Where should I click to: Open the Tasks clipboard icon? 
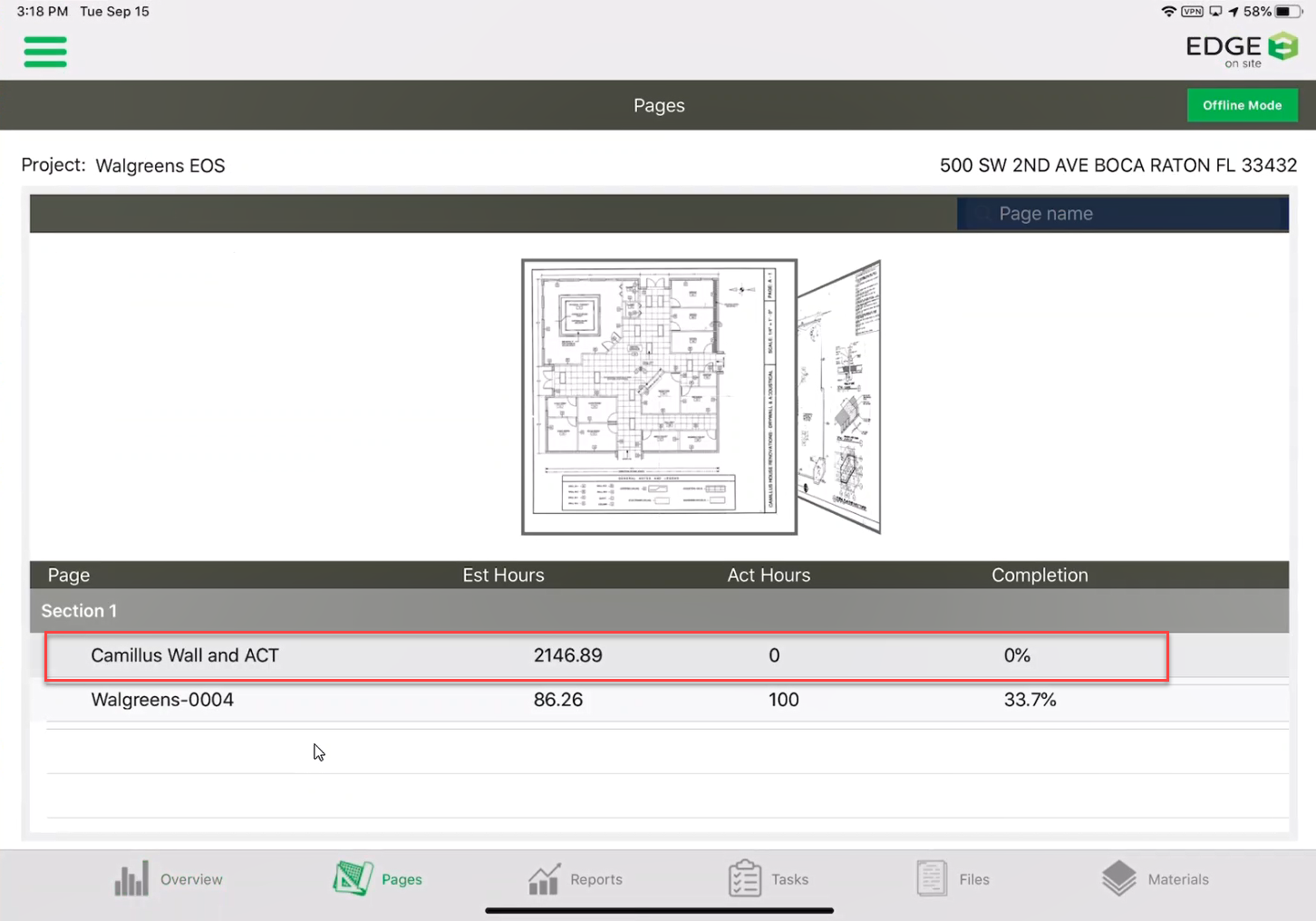[745, 878]
